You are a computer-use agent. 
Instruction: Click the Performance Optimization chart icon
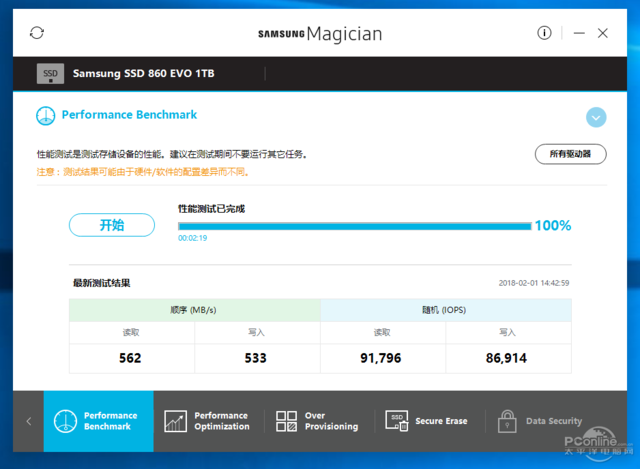pyautogui.click(x=176, y=421)
